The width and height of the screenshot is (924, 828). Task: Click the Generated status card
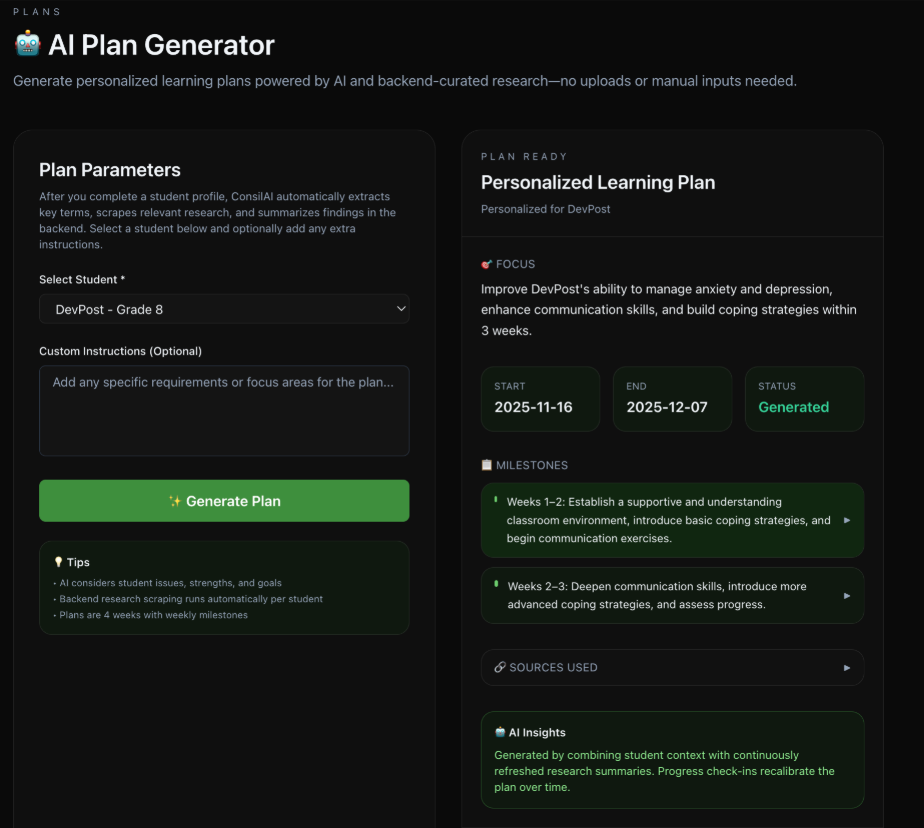[x=804, y=398]
